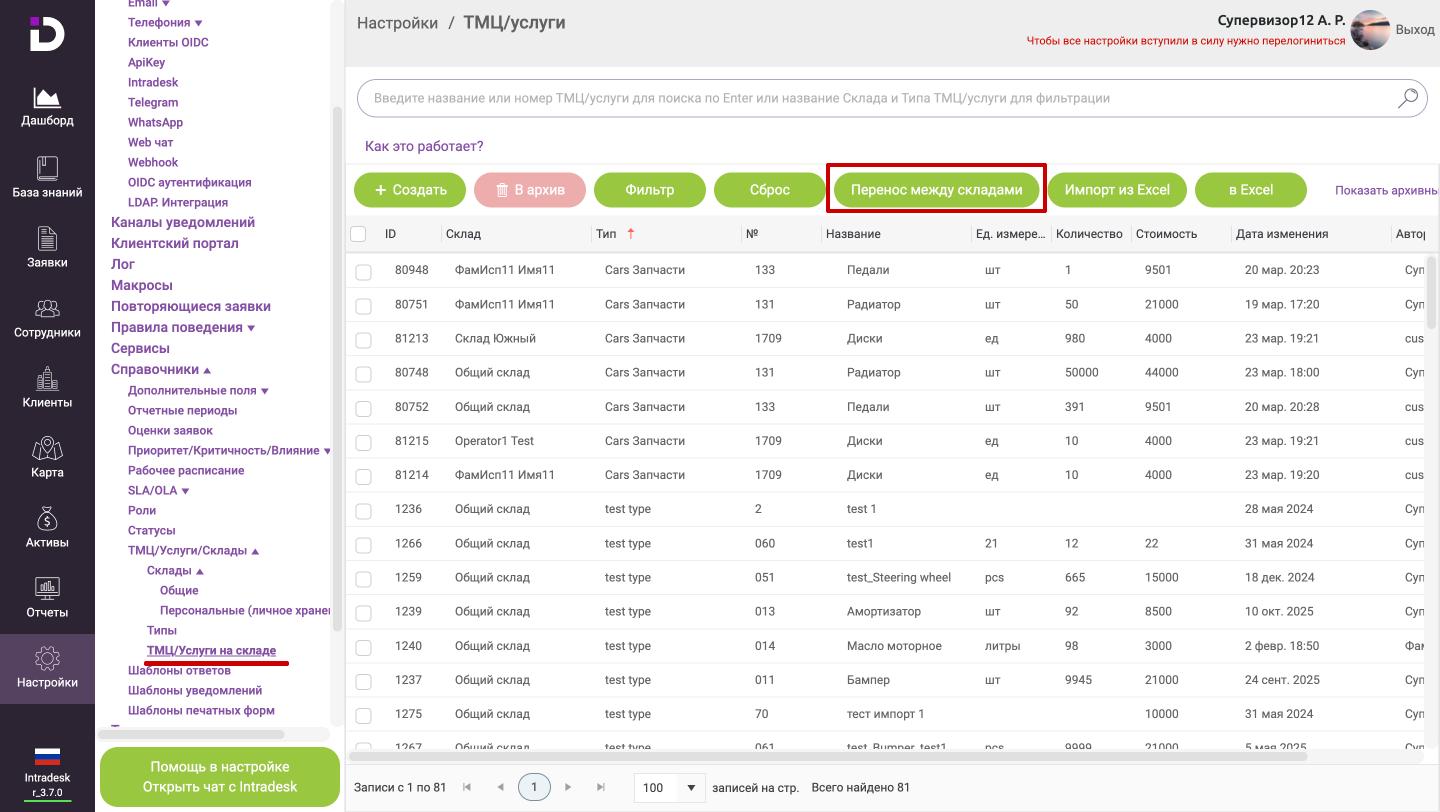This screenshot has width=1440, height=812.
Task: Open the Карта map icon
Action: (x=47, y=449)
